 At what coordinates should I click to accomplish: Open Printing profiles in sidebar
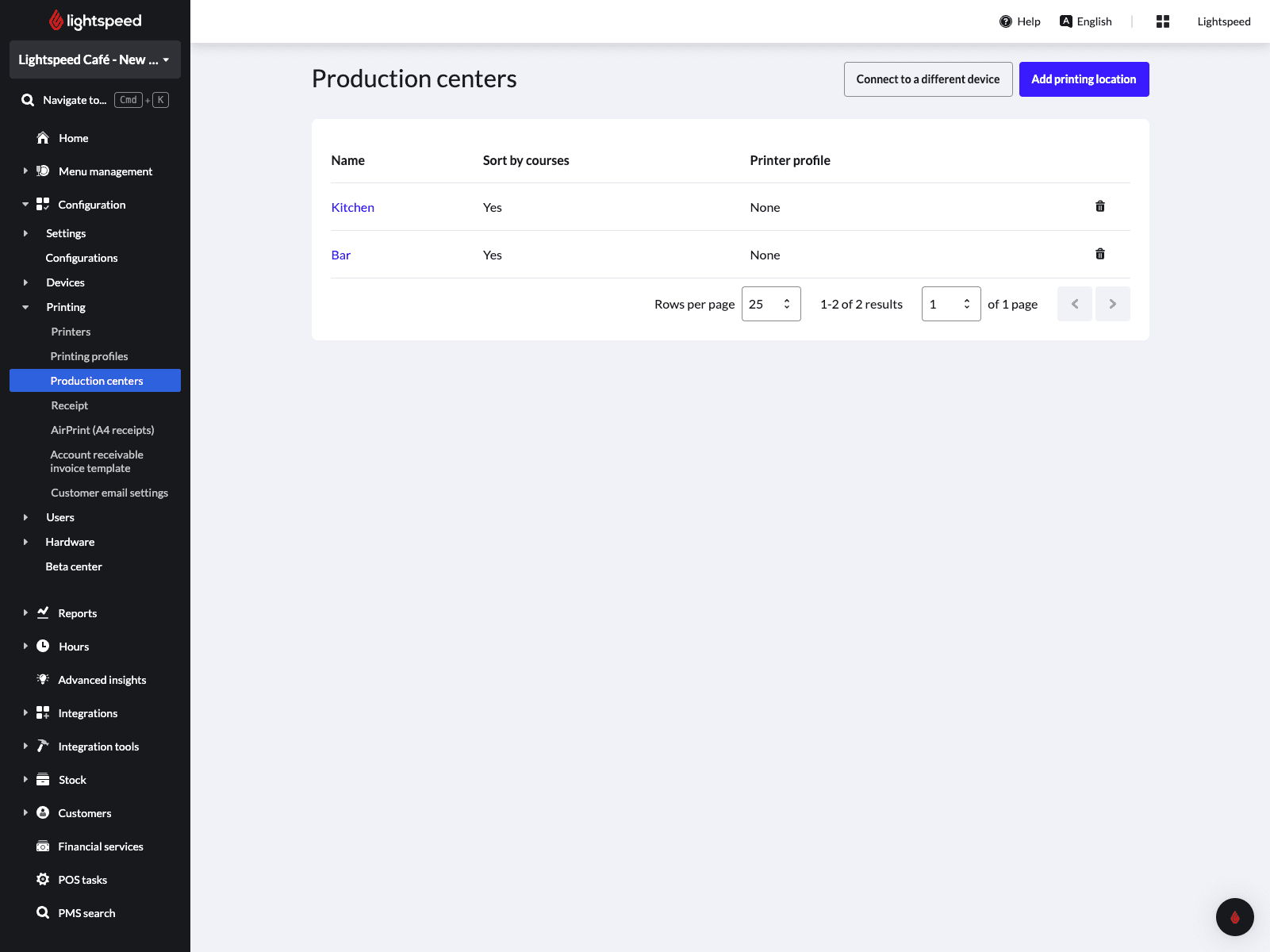89,356
